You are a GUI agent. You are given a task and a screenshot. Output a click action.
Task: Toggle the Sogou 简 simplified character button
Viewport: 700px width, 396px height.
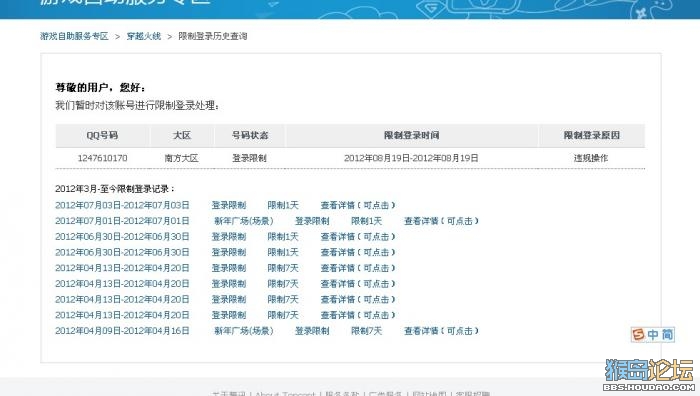(667, 334)
